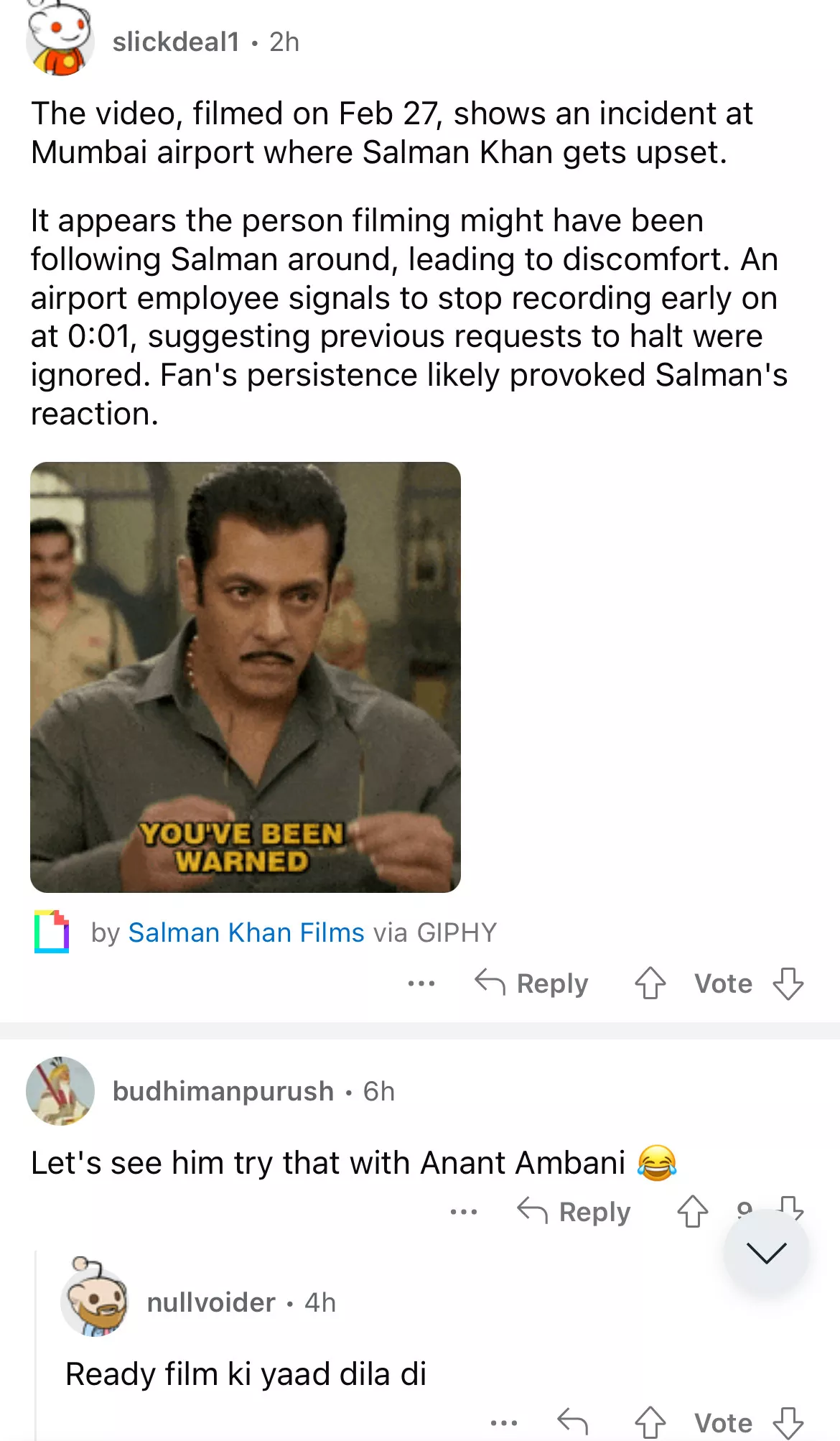The image size is (840, 1441).
Task: Tap the 'You've Been Warned' GIF
Action: click(246, 677)
